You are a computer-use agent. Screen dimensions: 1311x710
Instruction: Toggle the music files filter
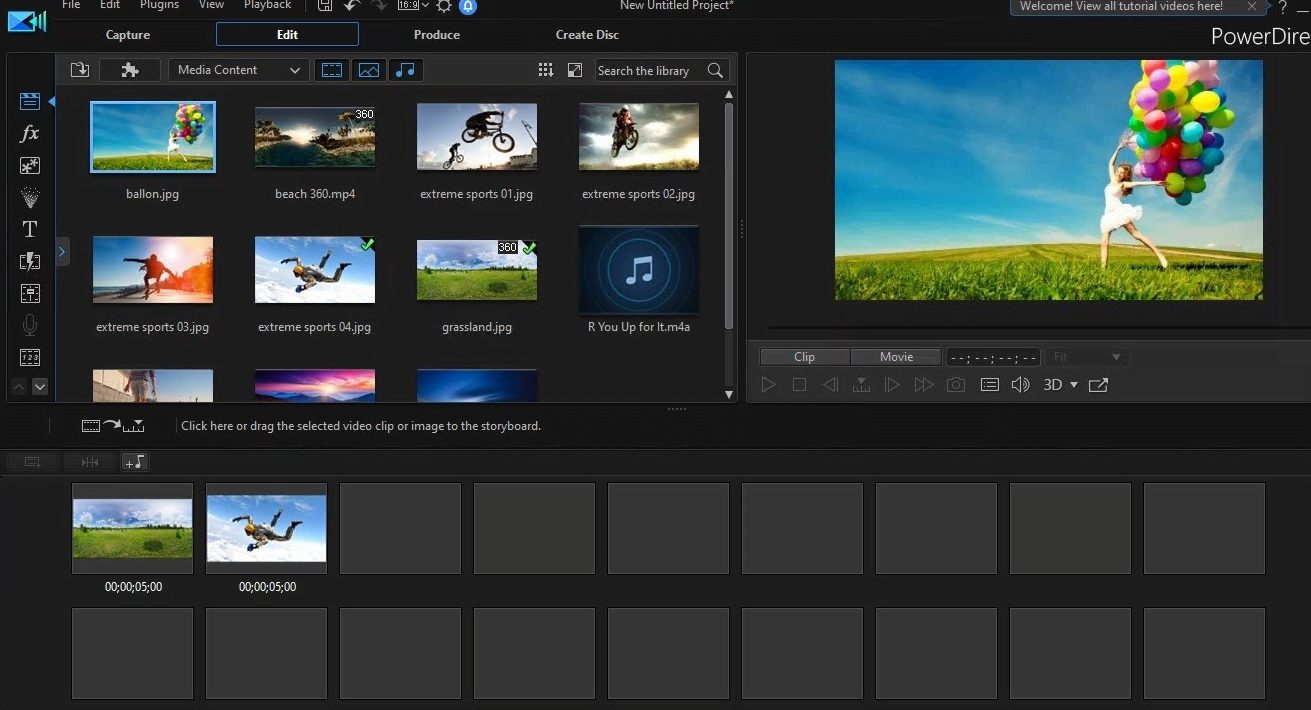pos(406,70)
